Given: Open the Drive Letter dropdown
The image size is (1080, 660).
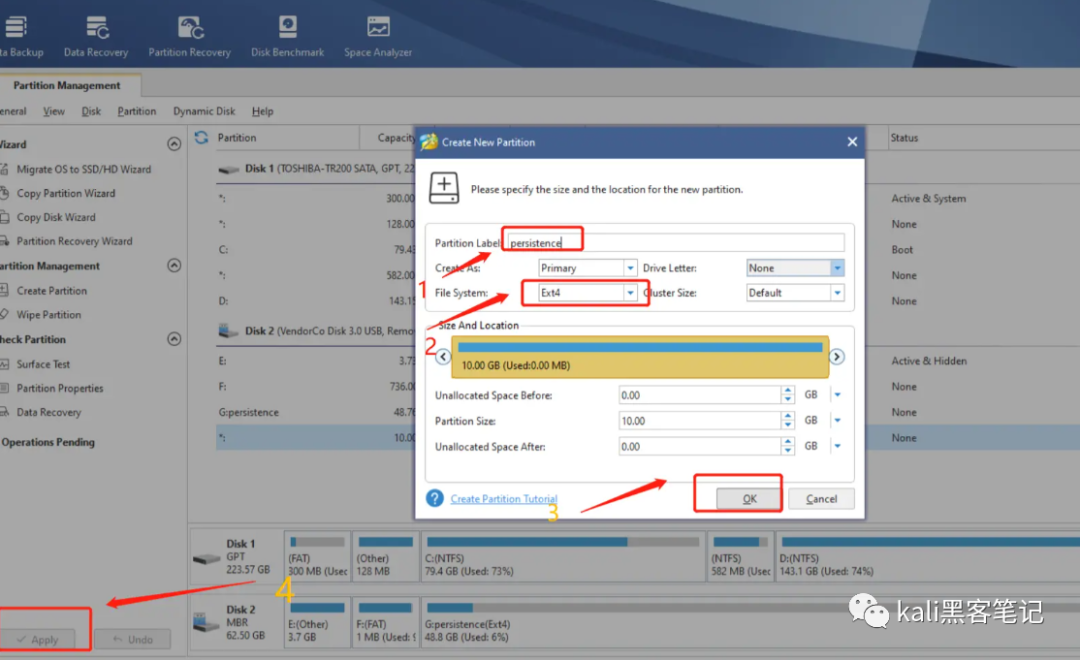Looking at the screenshot, I should [x=838, y=268].
